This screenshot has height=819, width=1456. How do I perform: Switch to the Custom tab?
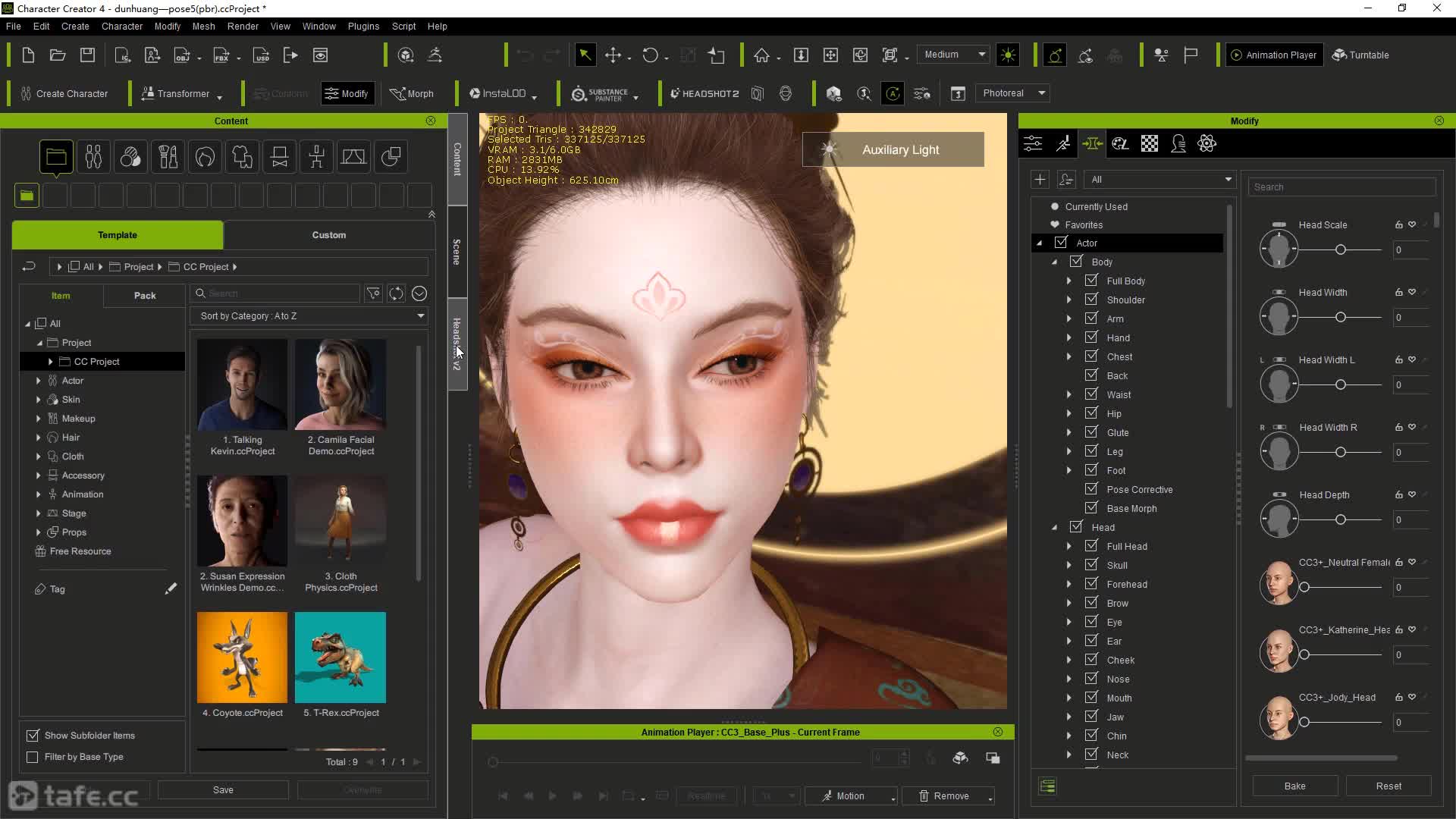point(329,235)
